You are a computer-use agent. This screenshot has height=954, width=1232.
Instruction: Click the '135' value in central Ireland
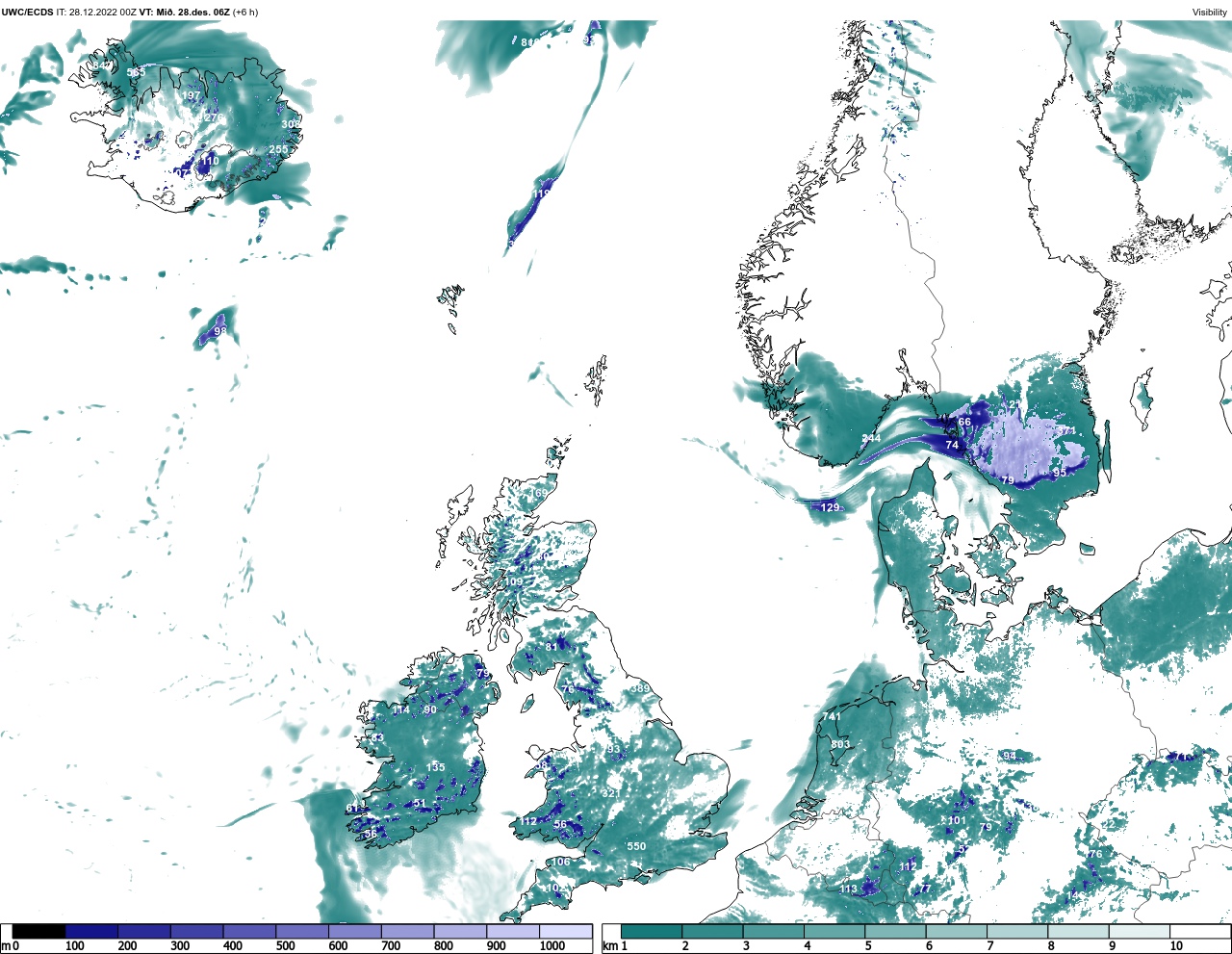coord(436,767)
